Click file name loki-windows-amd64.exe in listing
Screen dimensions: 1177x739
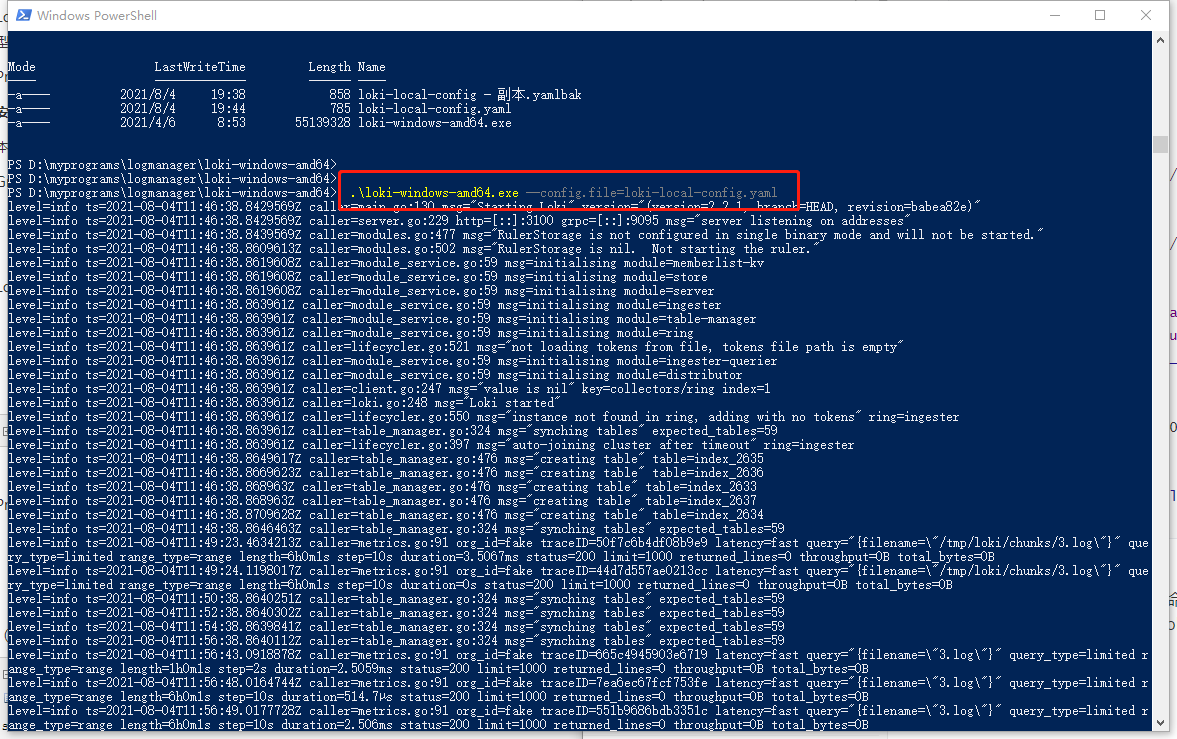point(435,122)
